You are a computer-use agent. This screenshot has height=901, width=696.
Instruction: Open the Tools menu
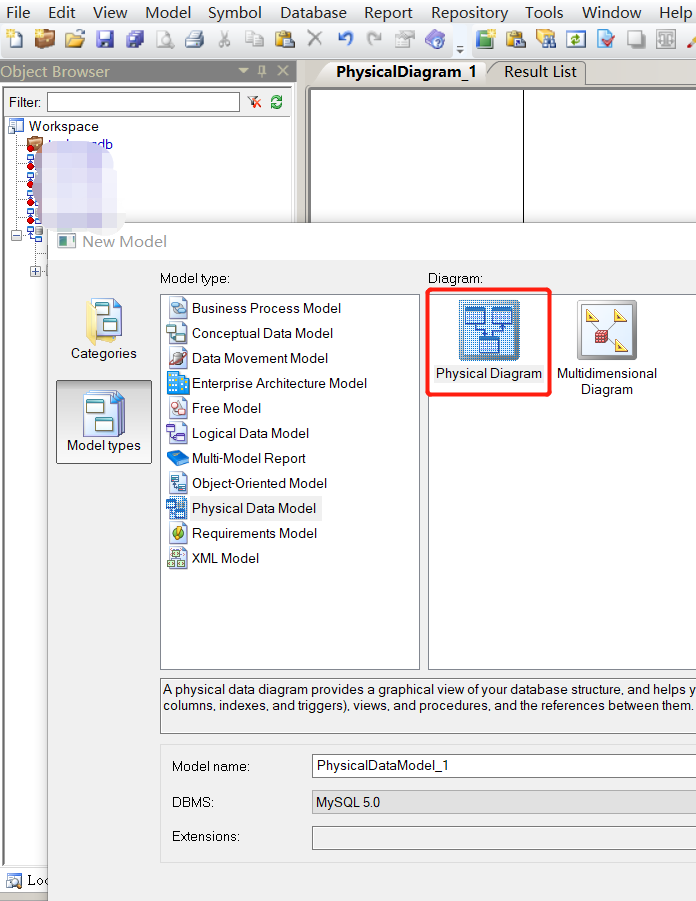pyautogui.click(x=544, y=13)
